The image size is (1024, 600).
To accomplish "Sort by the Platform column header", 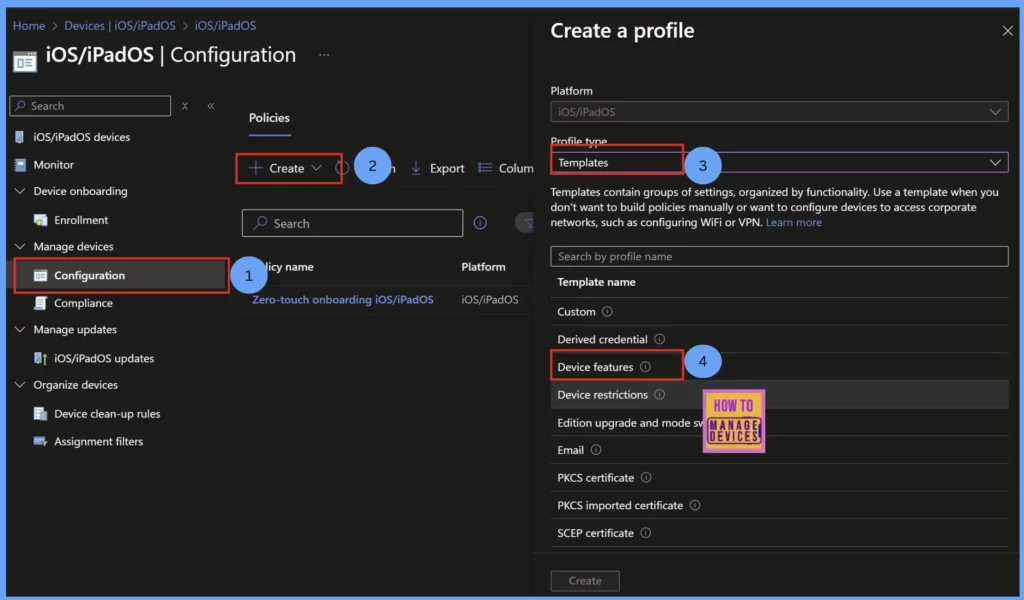I will [x=483, y=266].
